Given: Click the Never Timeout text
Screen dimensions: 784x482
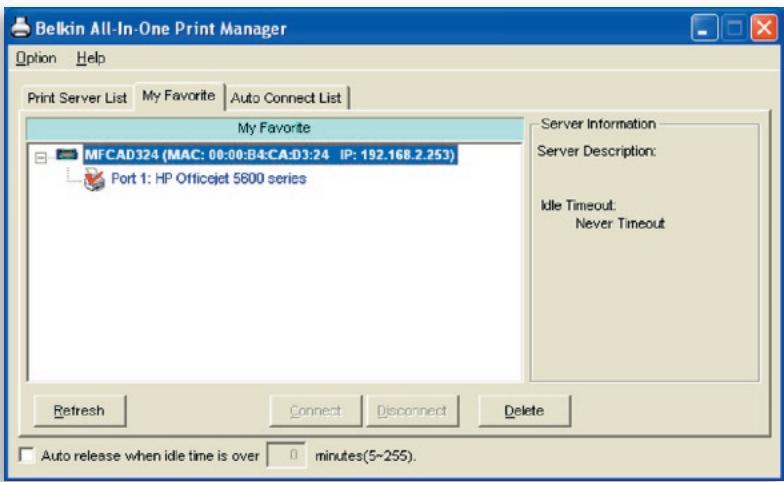Looking at the screenshot, I should [620, 224].
